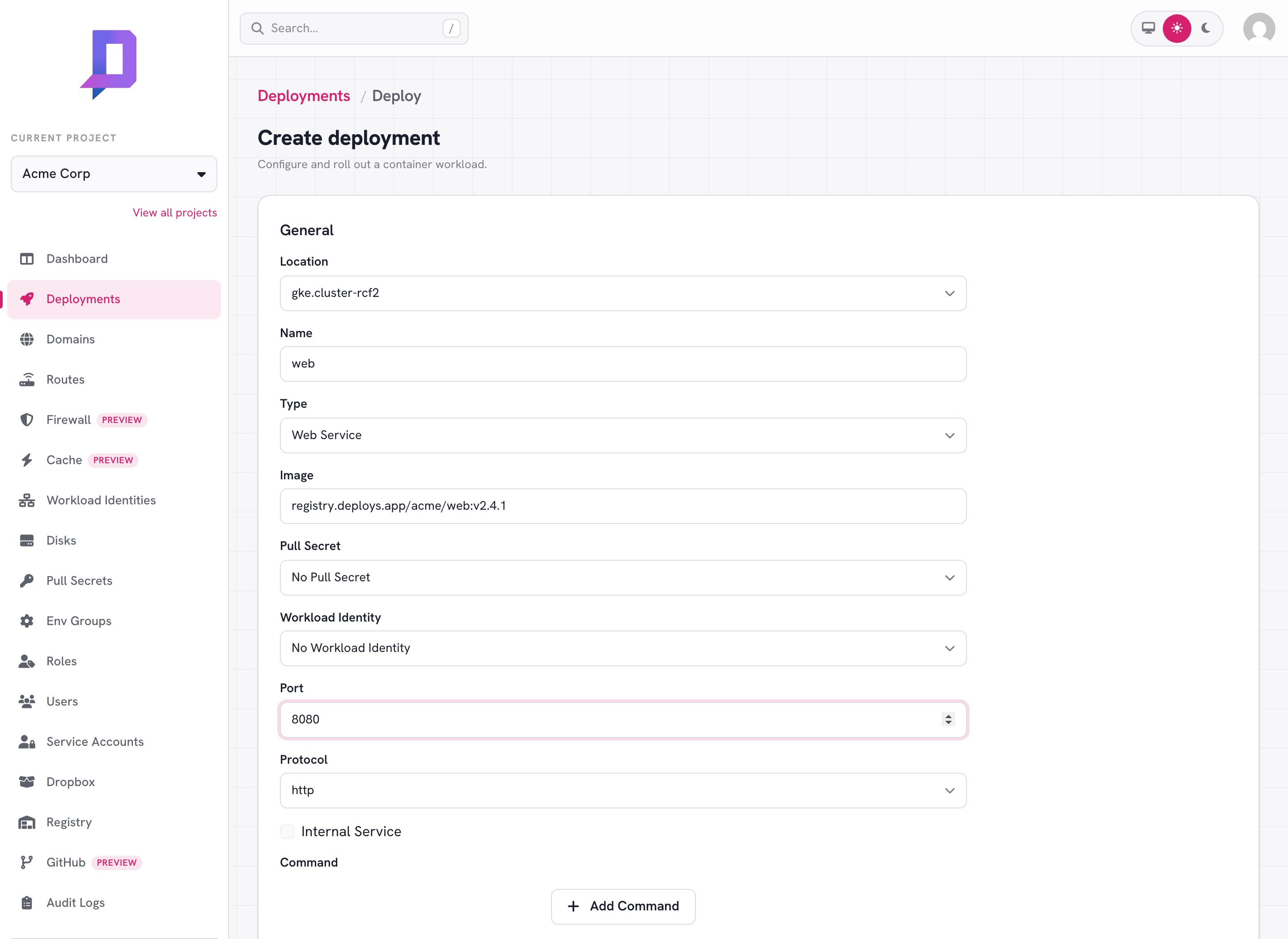Viewport: 1288px width, 939px height.
Task: Click the Env Groups gear icon
Action: click(x=27, y=621)
